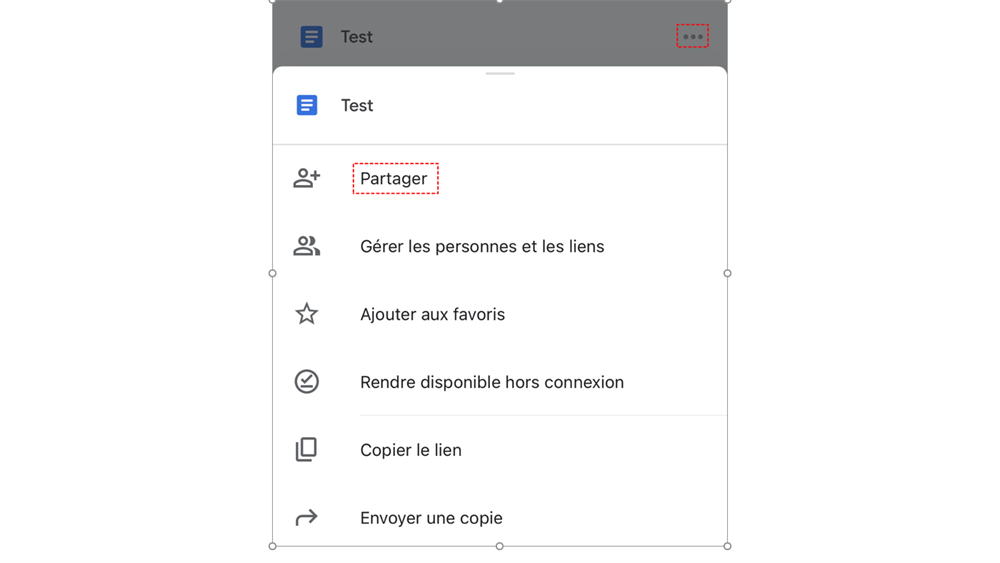Click the copy link pages icon
Screen dimensions: 1000x563
pyautogui.click(x=307, y=449)
